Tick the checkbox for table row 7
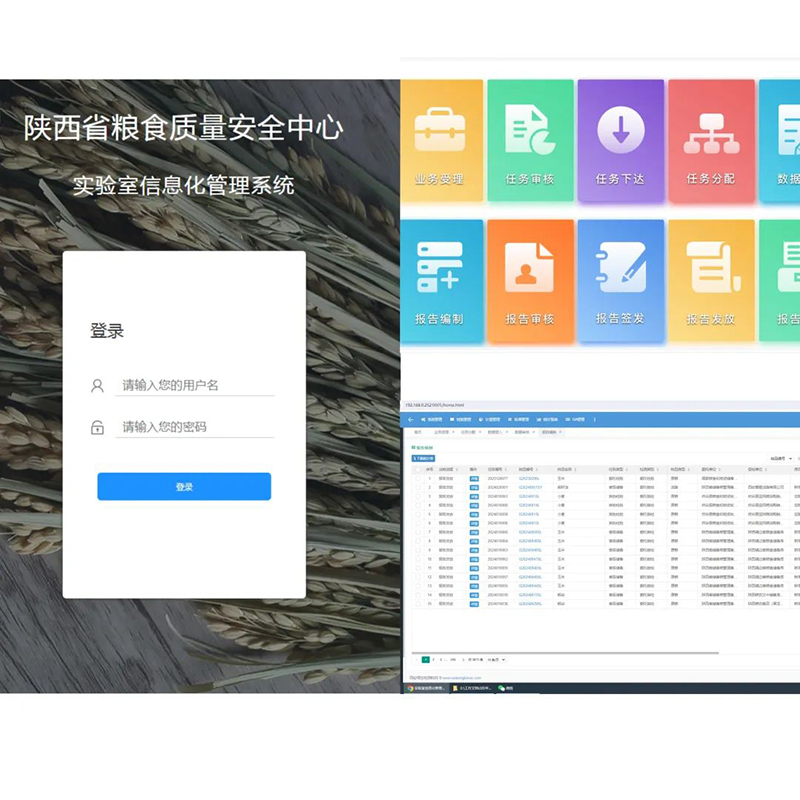Viewport: 800px width, 800px height. tap(418, 532)
